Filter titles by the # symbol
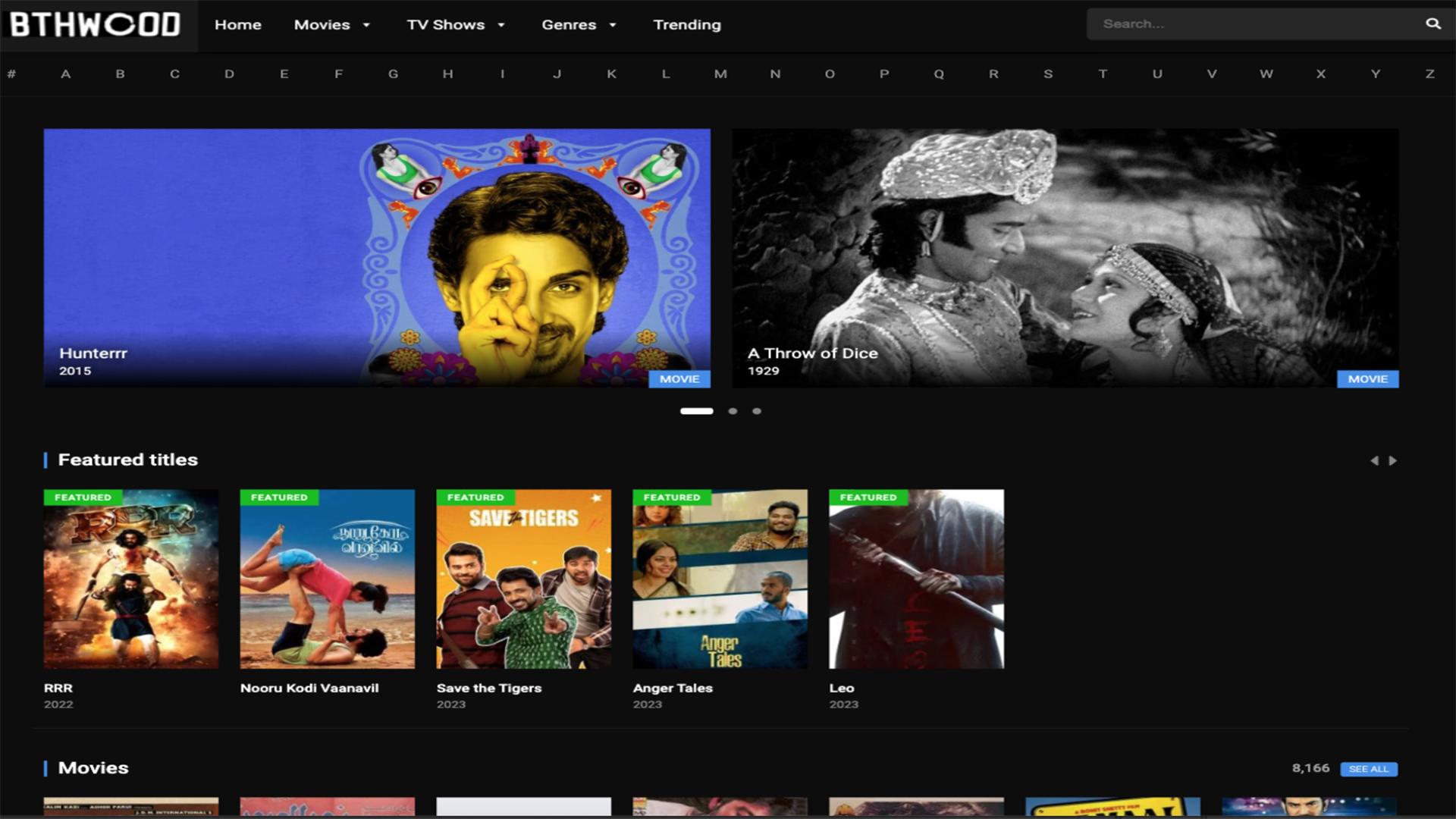The image size is (1456, 819). (x=11, y=74)
